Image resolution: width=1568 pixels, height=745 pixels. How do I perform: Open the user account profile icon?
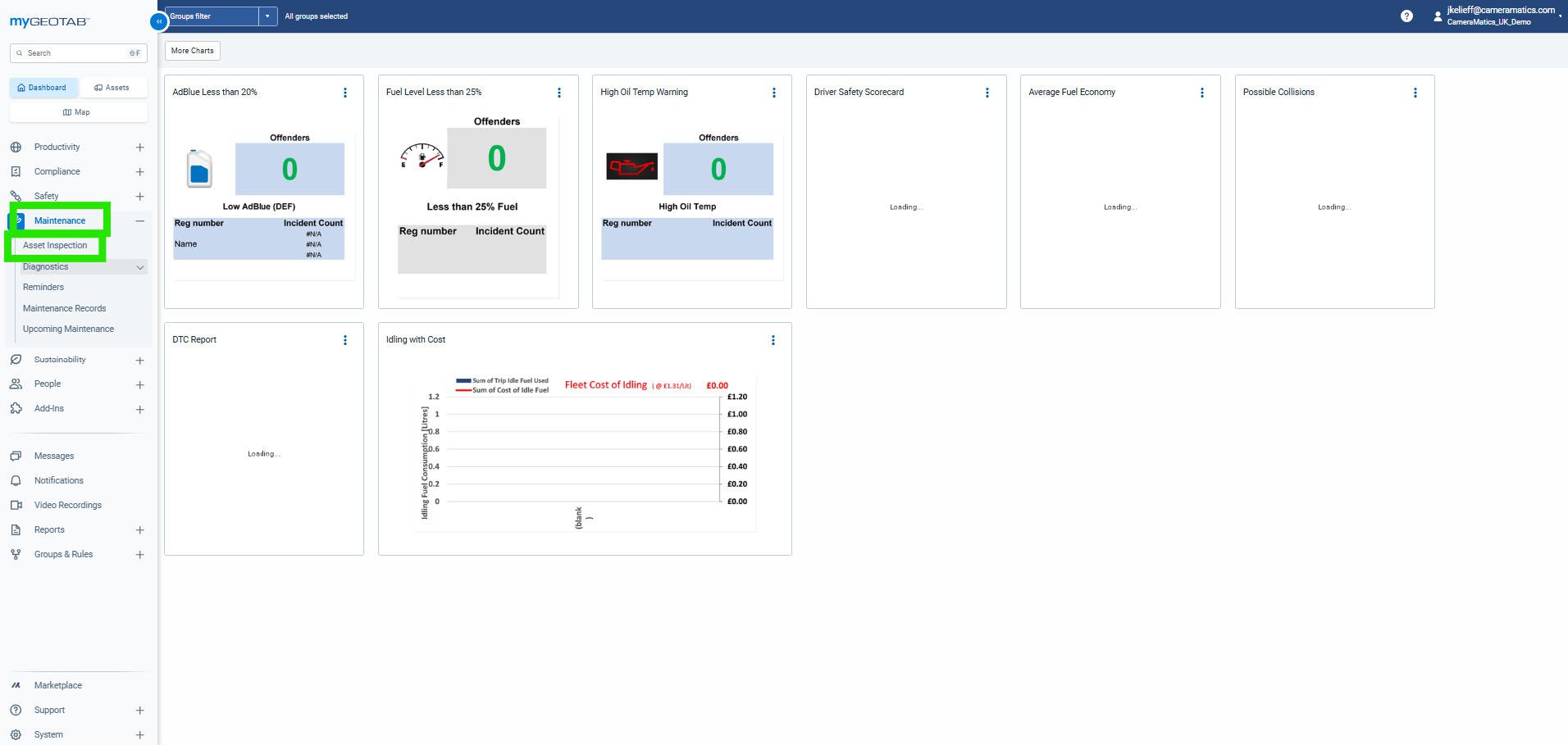point(1437,16)
